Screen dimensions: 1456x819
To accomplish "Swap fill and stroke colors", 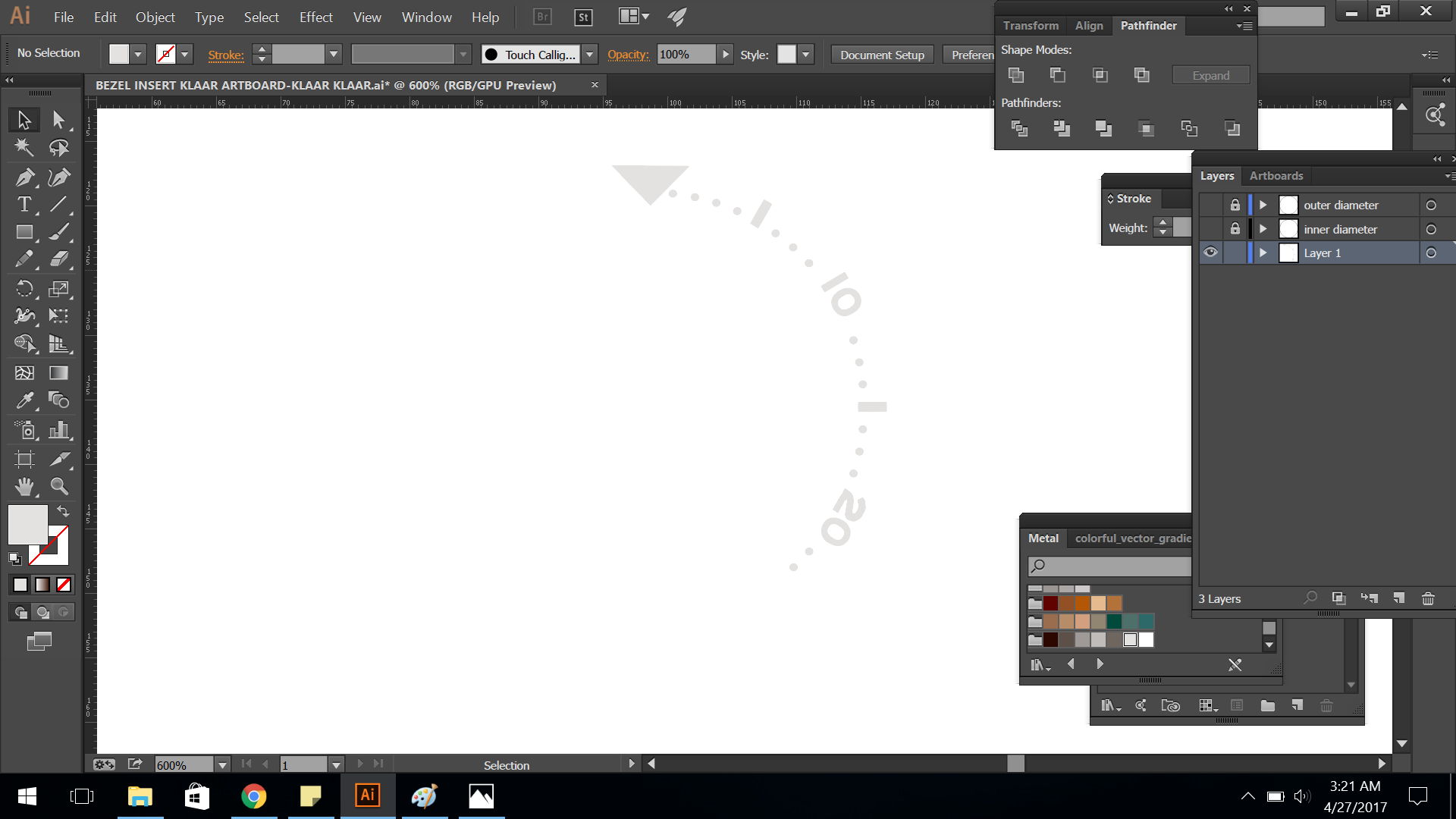I will pyautogui.click(x=63, y=511).
